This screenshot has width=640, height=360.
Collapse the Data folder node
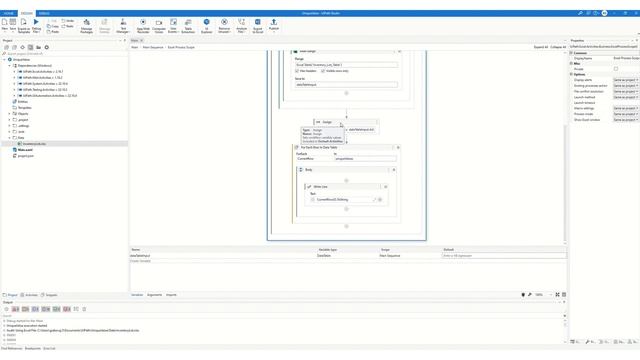click(9, 138)
